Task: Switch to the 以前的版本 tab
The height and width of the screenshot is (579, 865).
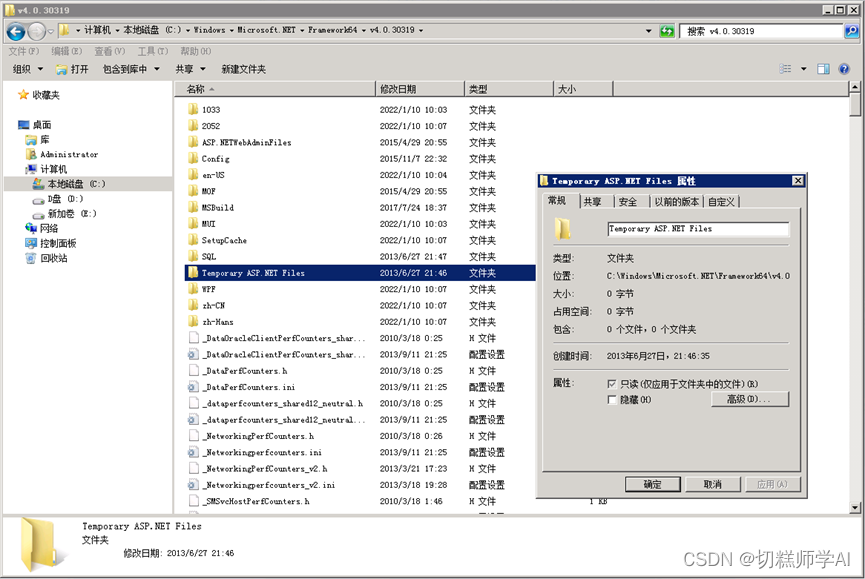Action: [x=676, y=202]
